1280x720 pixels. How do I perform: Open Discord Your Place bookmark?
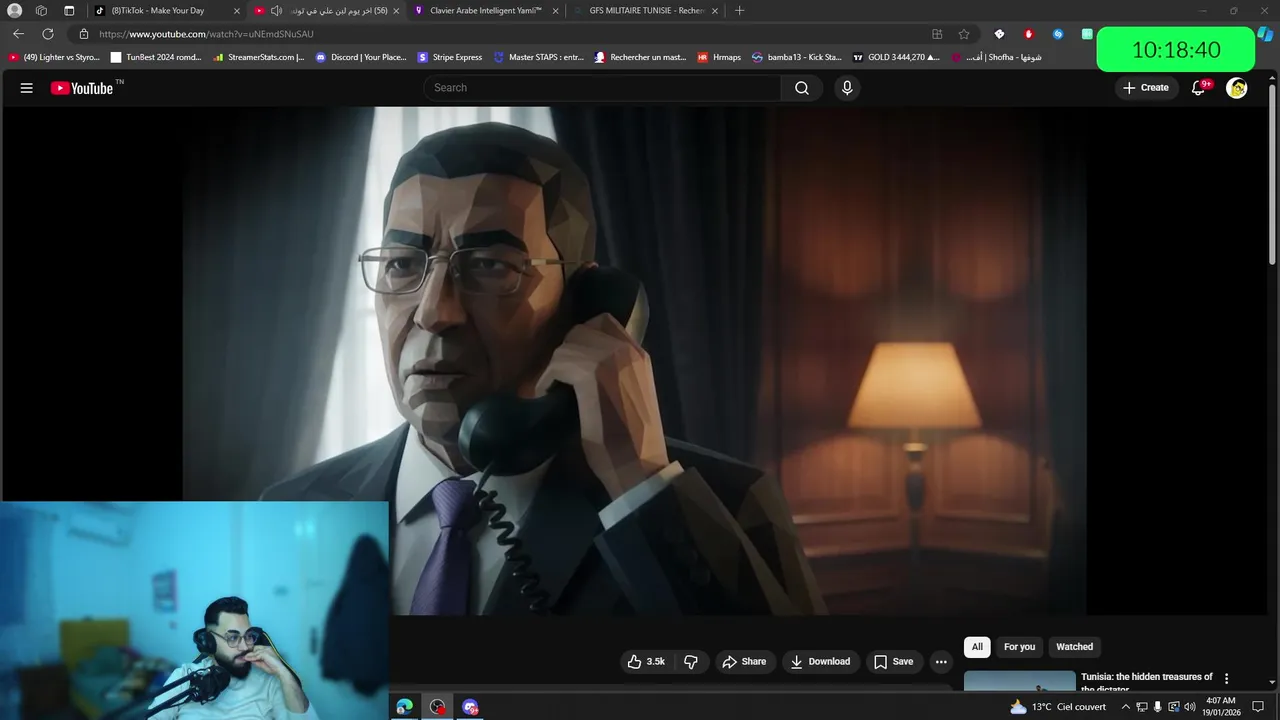click(x=361, y=57)
